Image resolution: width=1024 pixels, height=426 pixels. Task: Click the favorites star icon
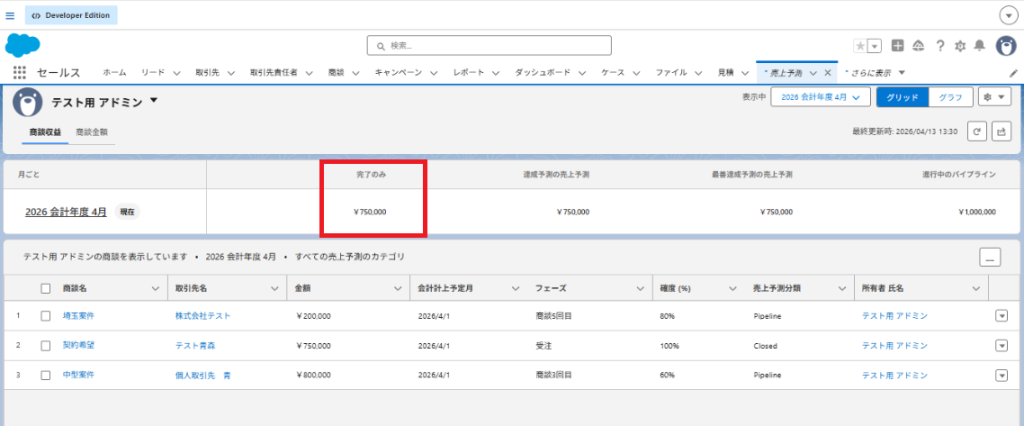coord(860,46)
